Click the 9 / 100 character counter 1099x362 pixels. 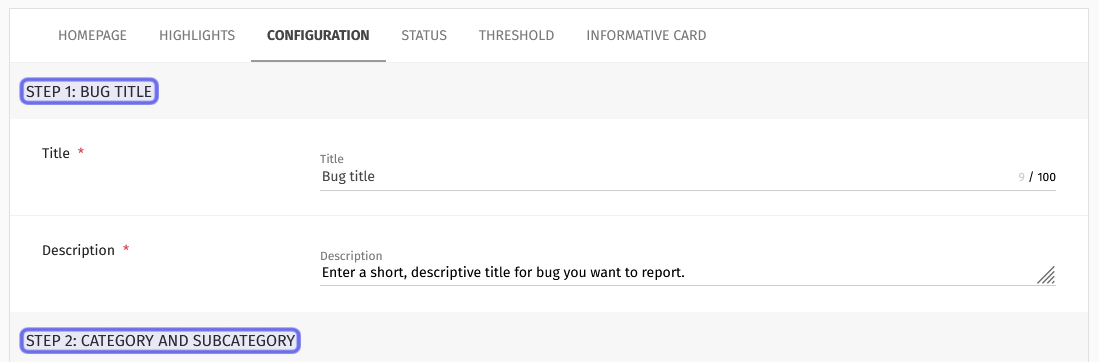[x=1037, y=177]
